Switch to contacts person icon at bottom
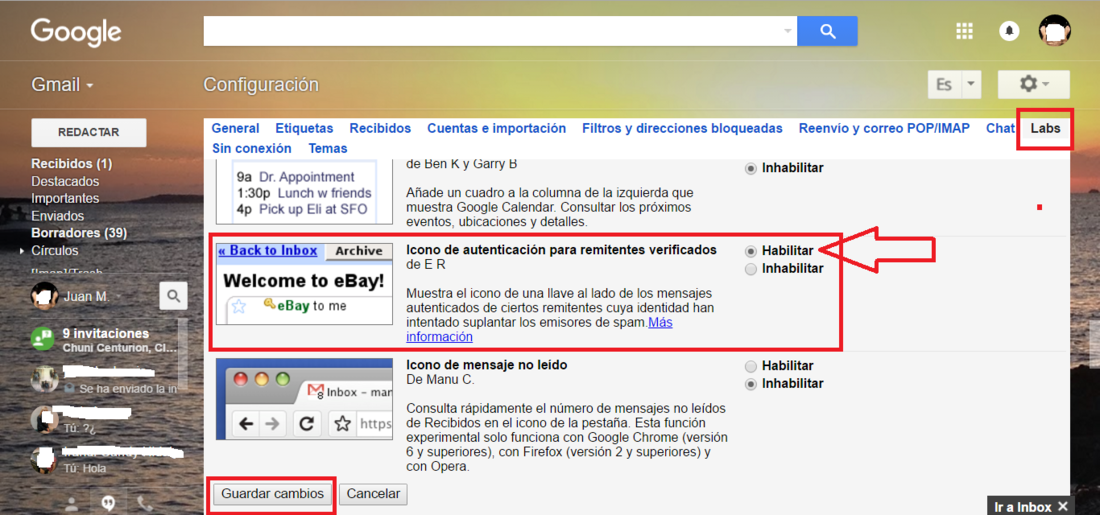Viewport: 1100px width, 515px height. coord(71,503)
